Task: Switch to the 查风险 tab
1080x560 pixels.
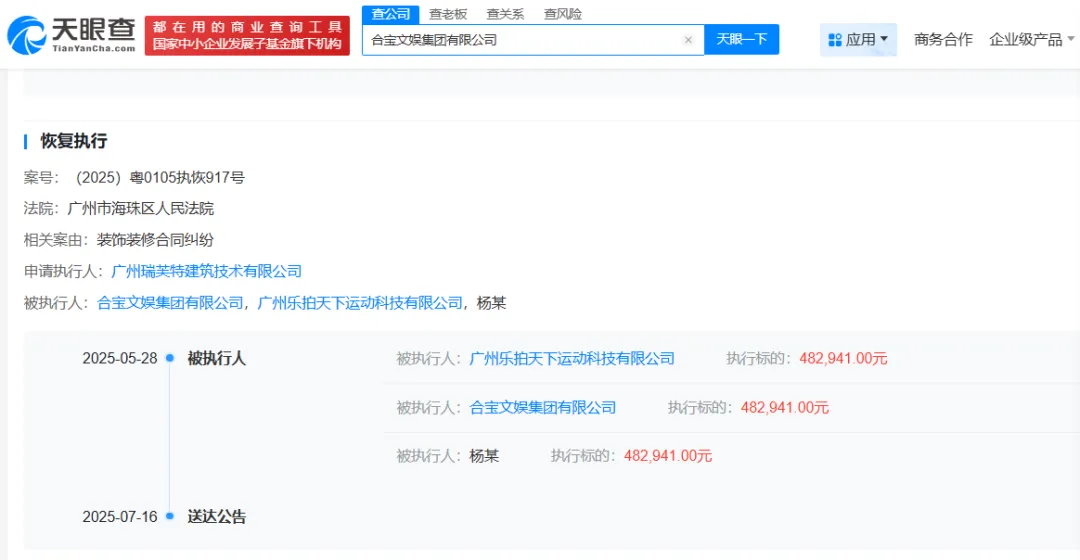Action: click(563, 14)
